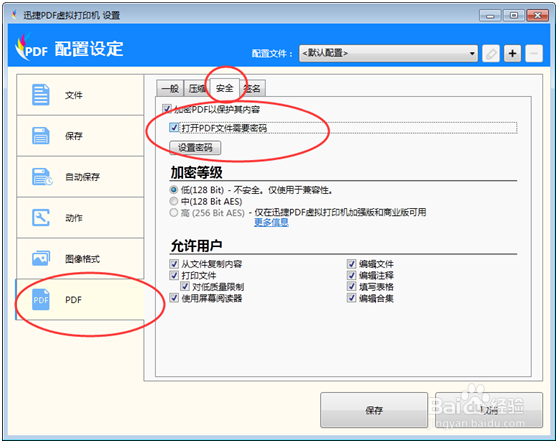Select 低(128 Bit) encryption radio
The height and width of the screenshot is (443, 558).
point(173,190)
